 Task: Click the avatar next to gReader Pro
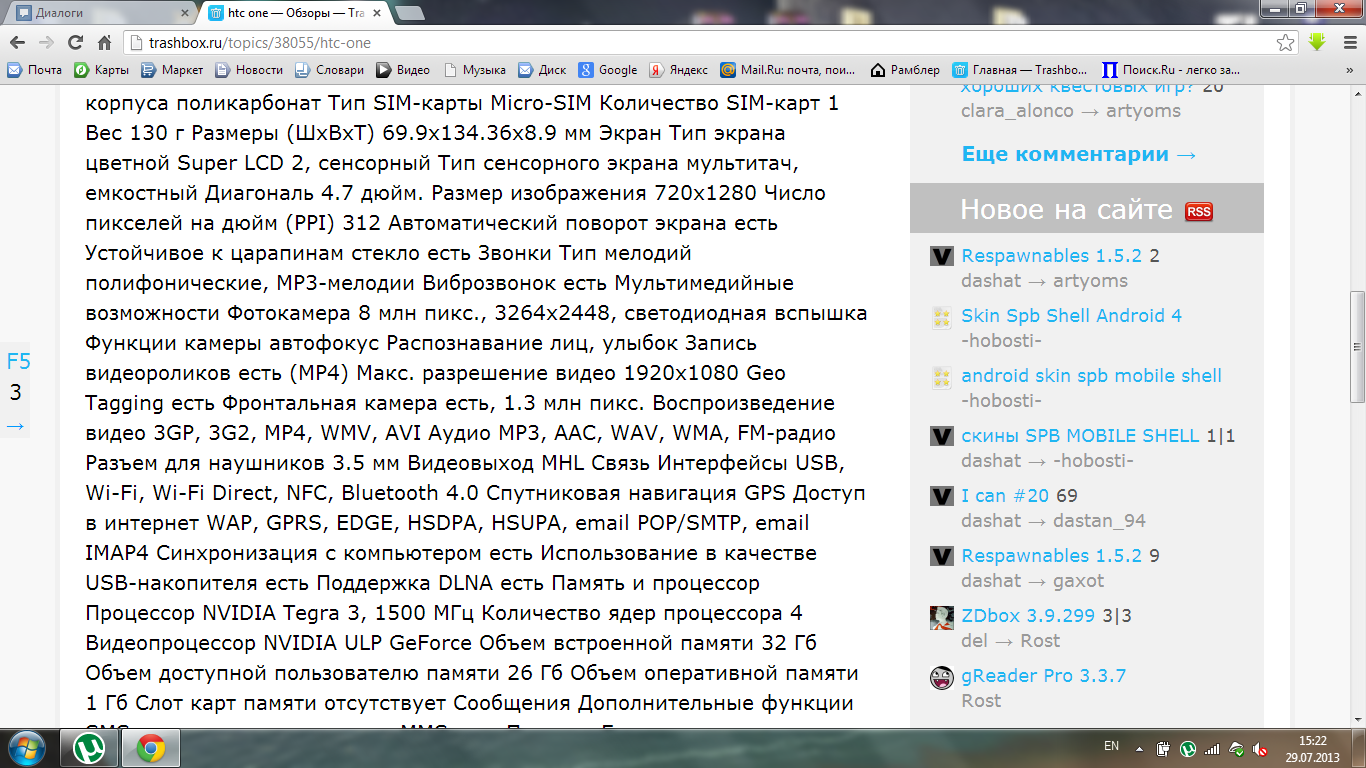pyautogui.click(x=941, y=677)
